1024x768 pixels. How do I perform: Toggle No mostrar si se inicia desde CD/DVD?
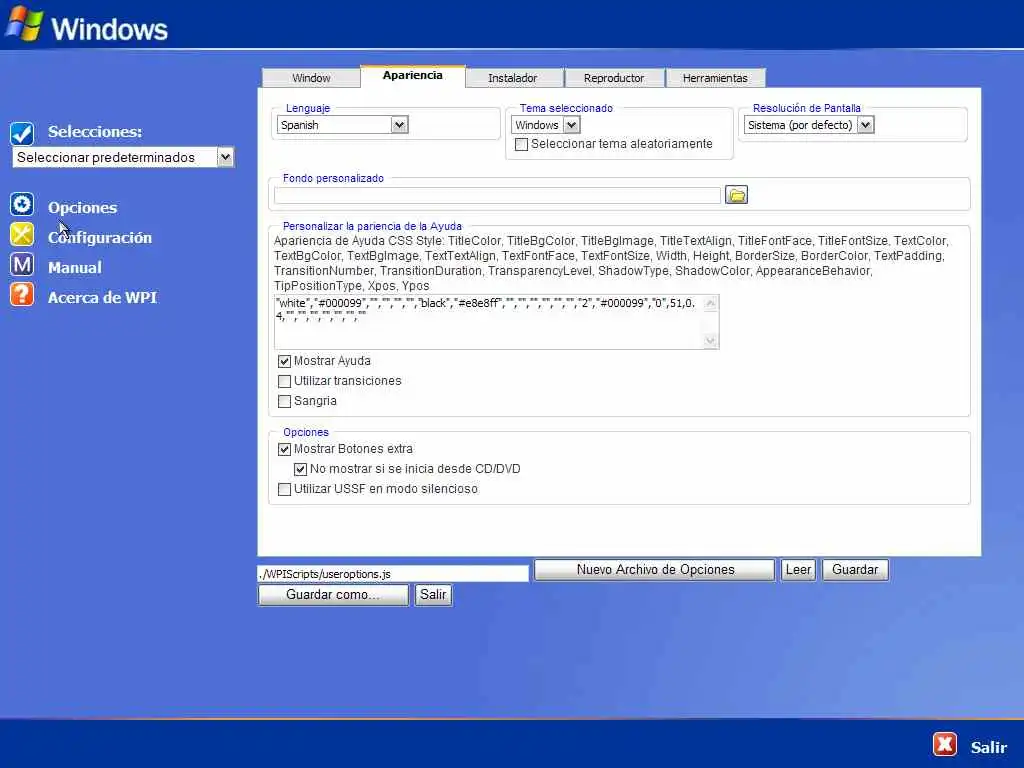tap(300, 469)
